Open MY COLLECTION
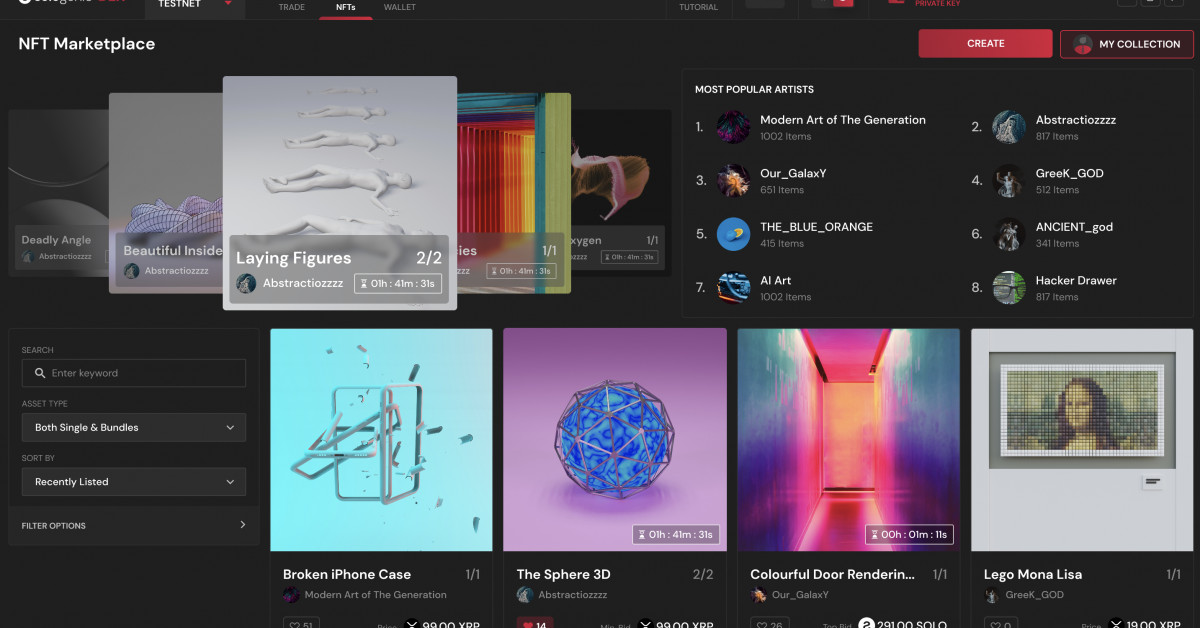The height and width of the screenshot is (628, 1200). tap(1127, 44)
